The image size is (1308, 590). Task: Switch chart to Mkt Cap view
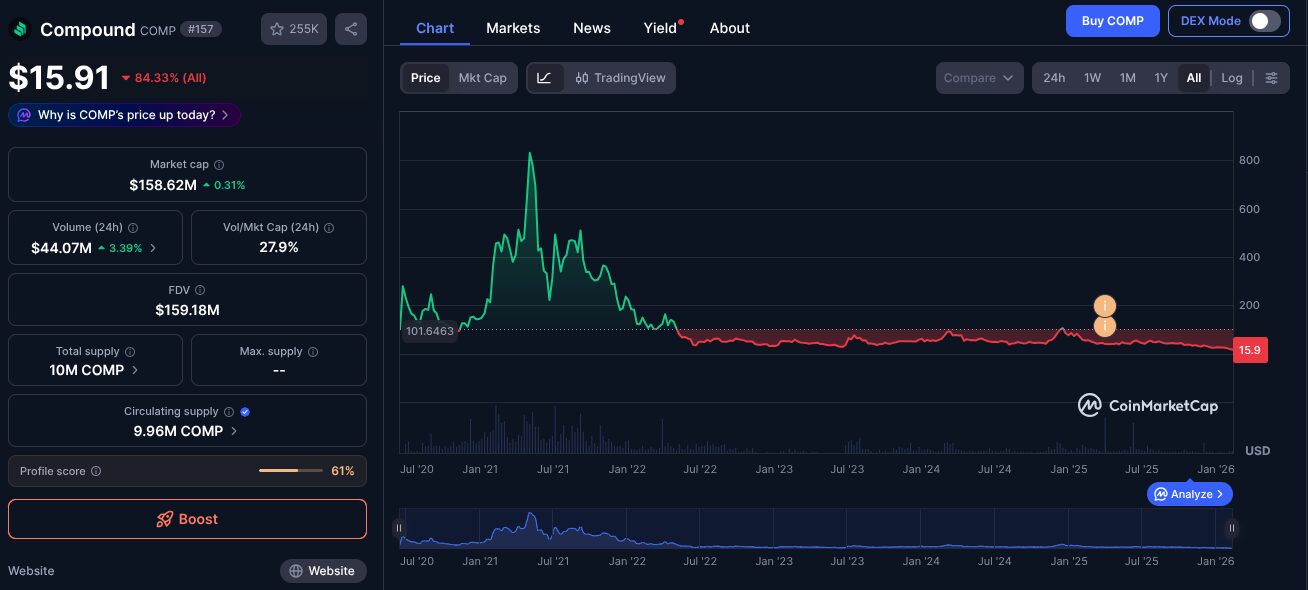pyautogui.click(x=482, y=78)
